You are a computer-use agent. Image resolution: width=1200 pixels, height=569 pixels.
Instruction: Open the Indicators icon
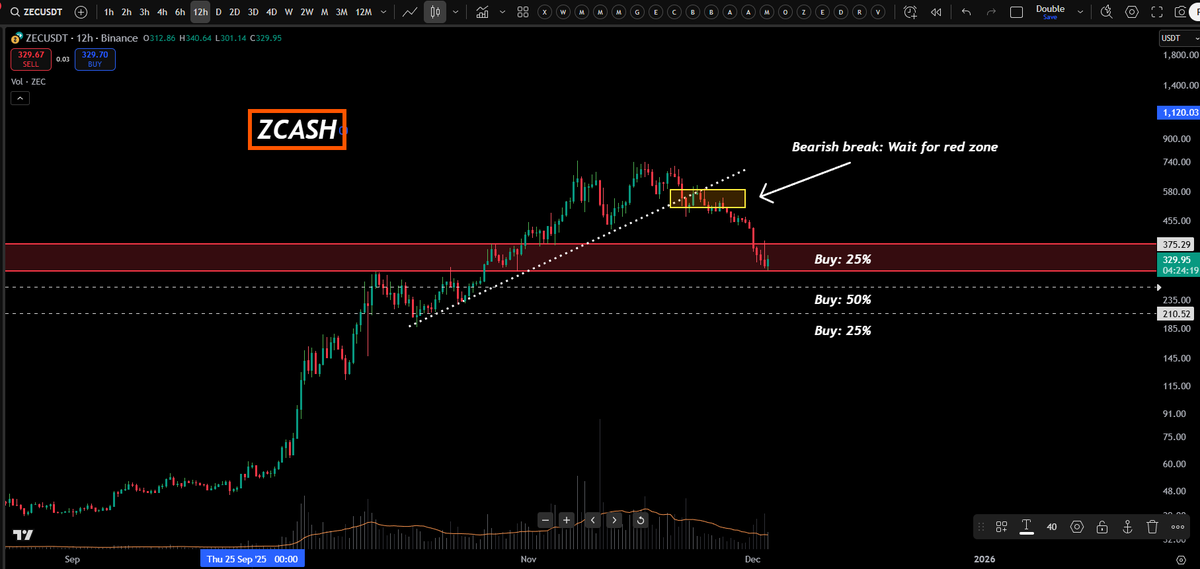[x=482, y=12]
